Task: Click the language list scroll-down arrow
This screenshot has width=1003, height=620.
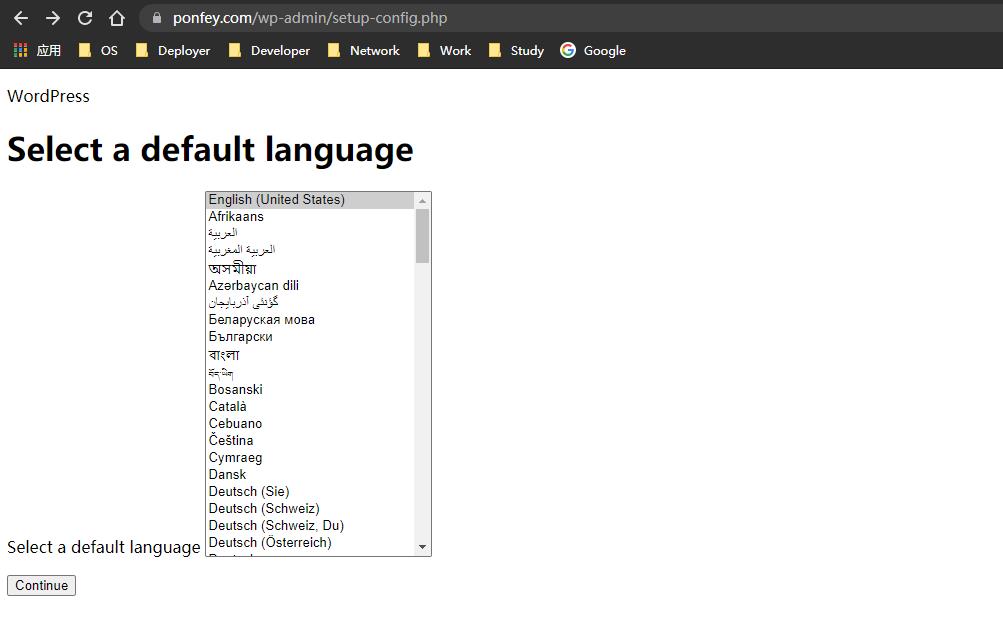Action: pyautogui.click(x=422, y=547)
